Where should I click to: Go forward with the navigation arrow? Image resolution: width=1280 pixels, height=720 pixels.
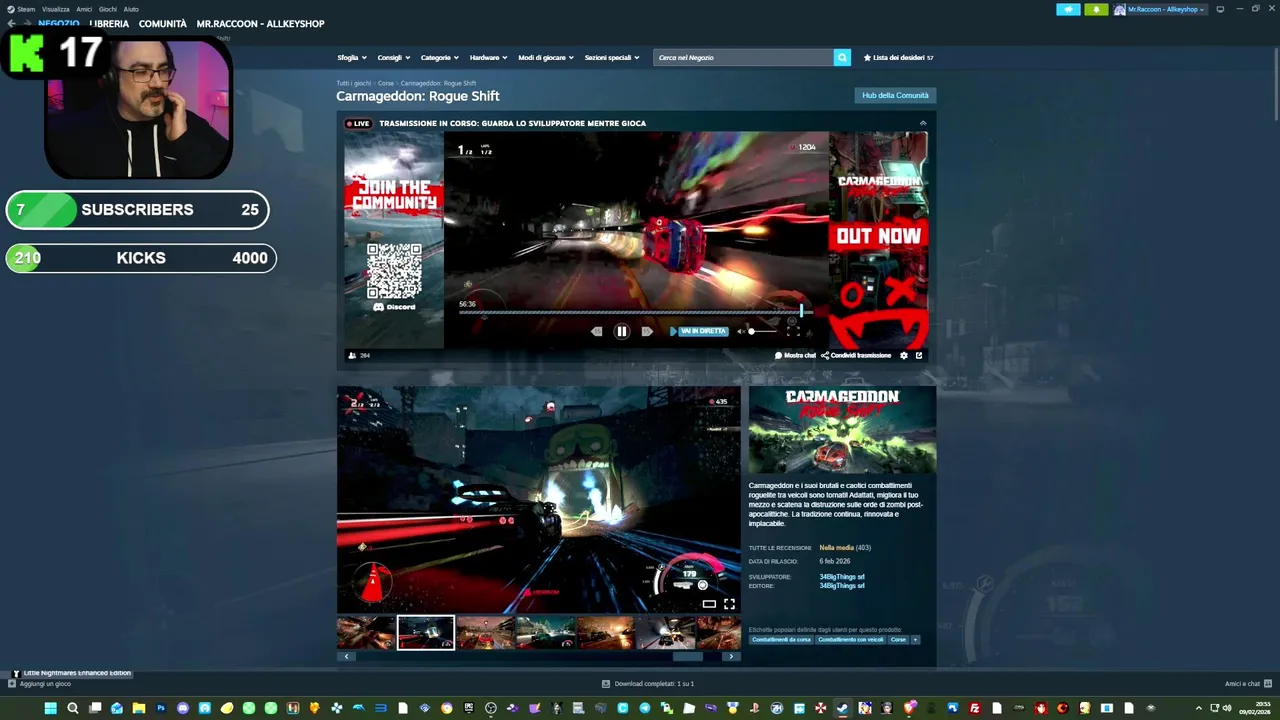click(27, 23)
